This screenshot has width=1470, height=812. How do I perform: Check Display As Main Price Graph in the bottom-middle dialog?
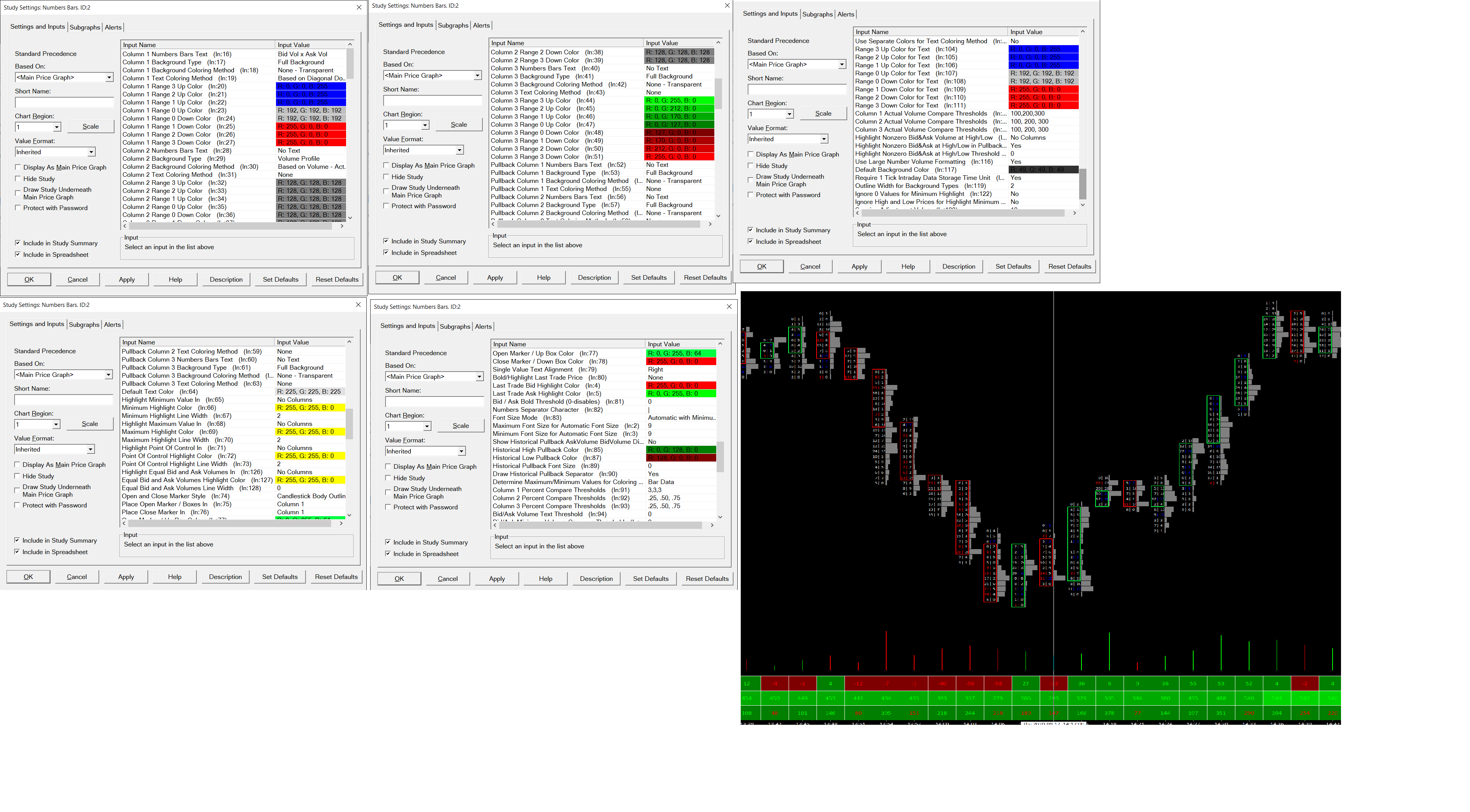pos(388,466)
